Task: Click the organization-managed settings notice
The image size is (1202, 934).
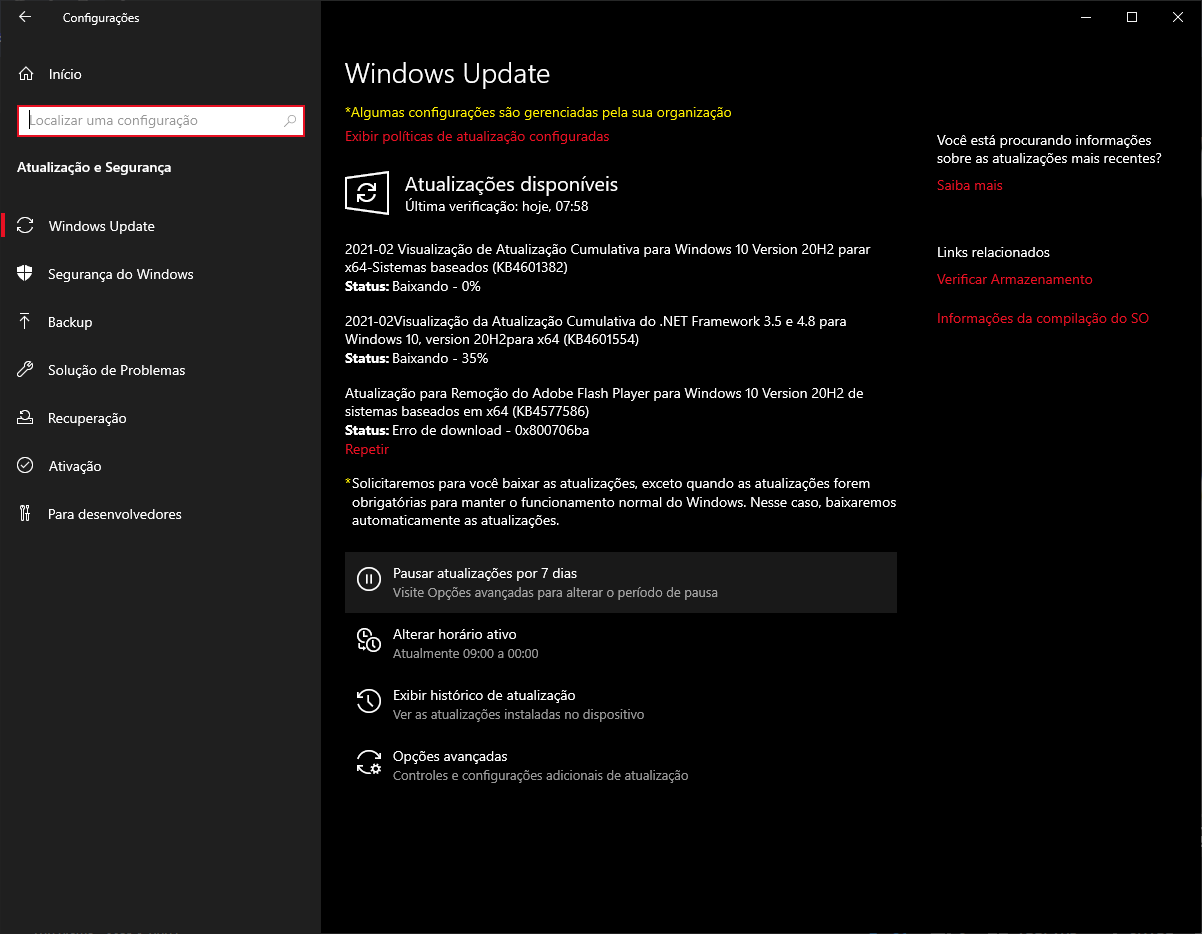Action: (x=538, y=112)
